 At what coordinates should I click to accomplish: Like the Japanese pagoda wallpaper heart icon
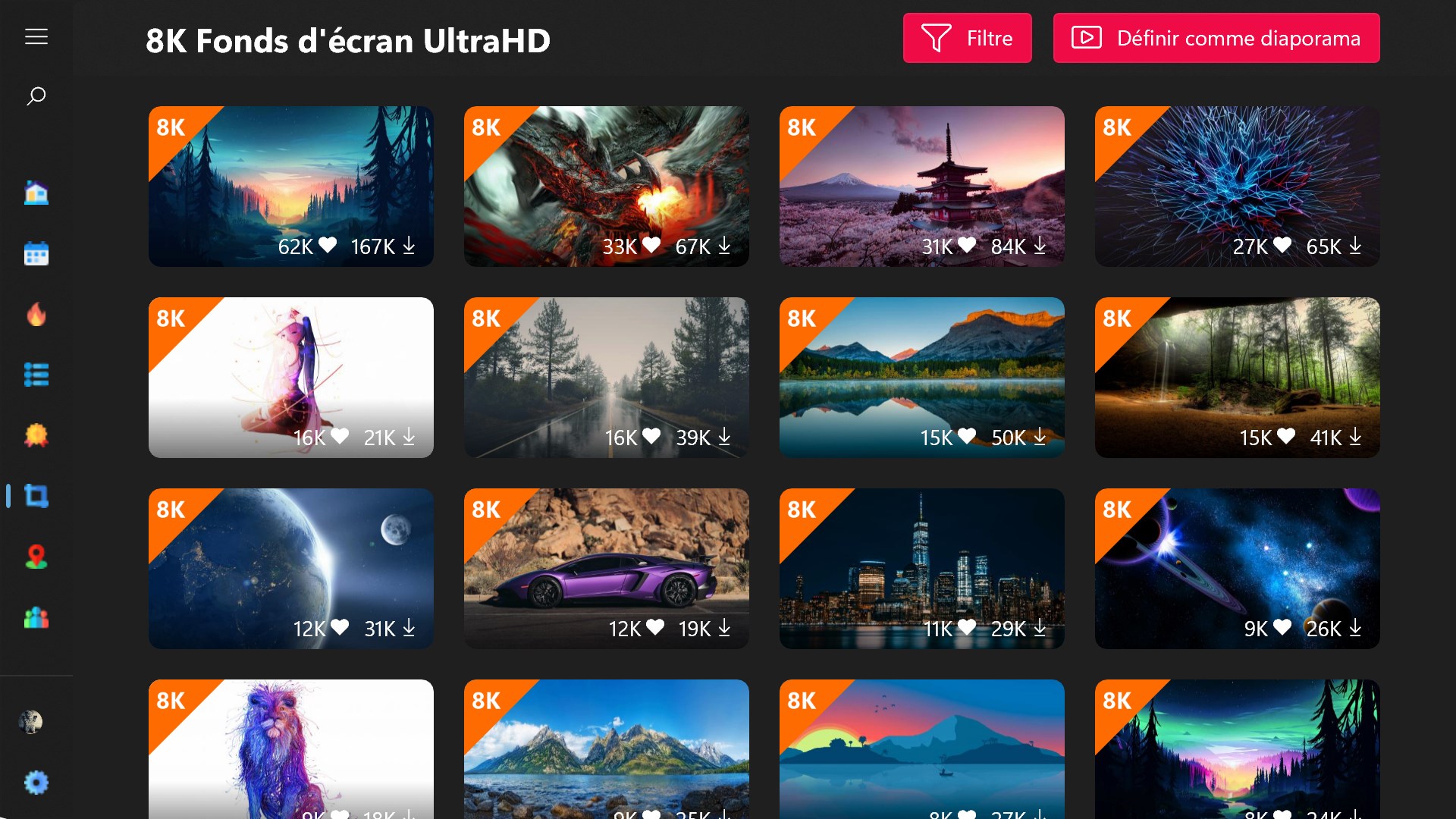(x=967, y=245)
